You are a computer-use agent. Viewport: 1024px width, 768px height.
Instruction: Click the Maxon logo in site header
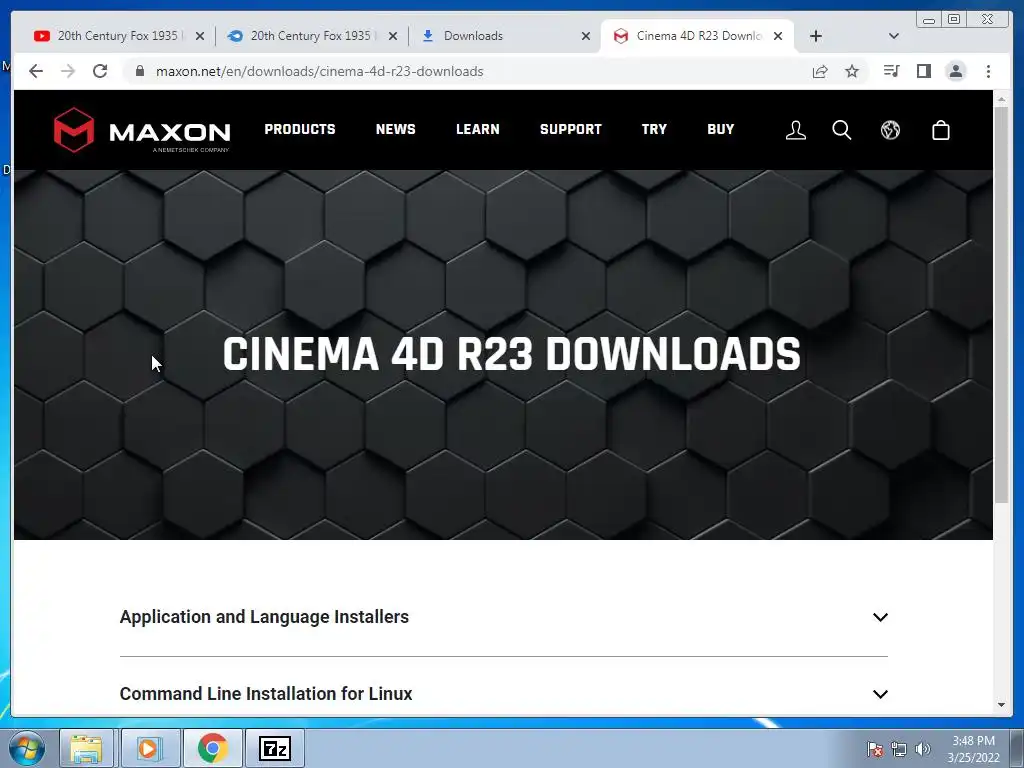click(142, 130)
